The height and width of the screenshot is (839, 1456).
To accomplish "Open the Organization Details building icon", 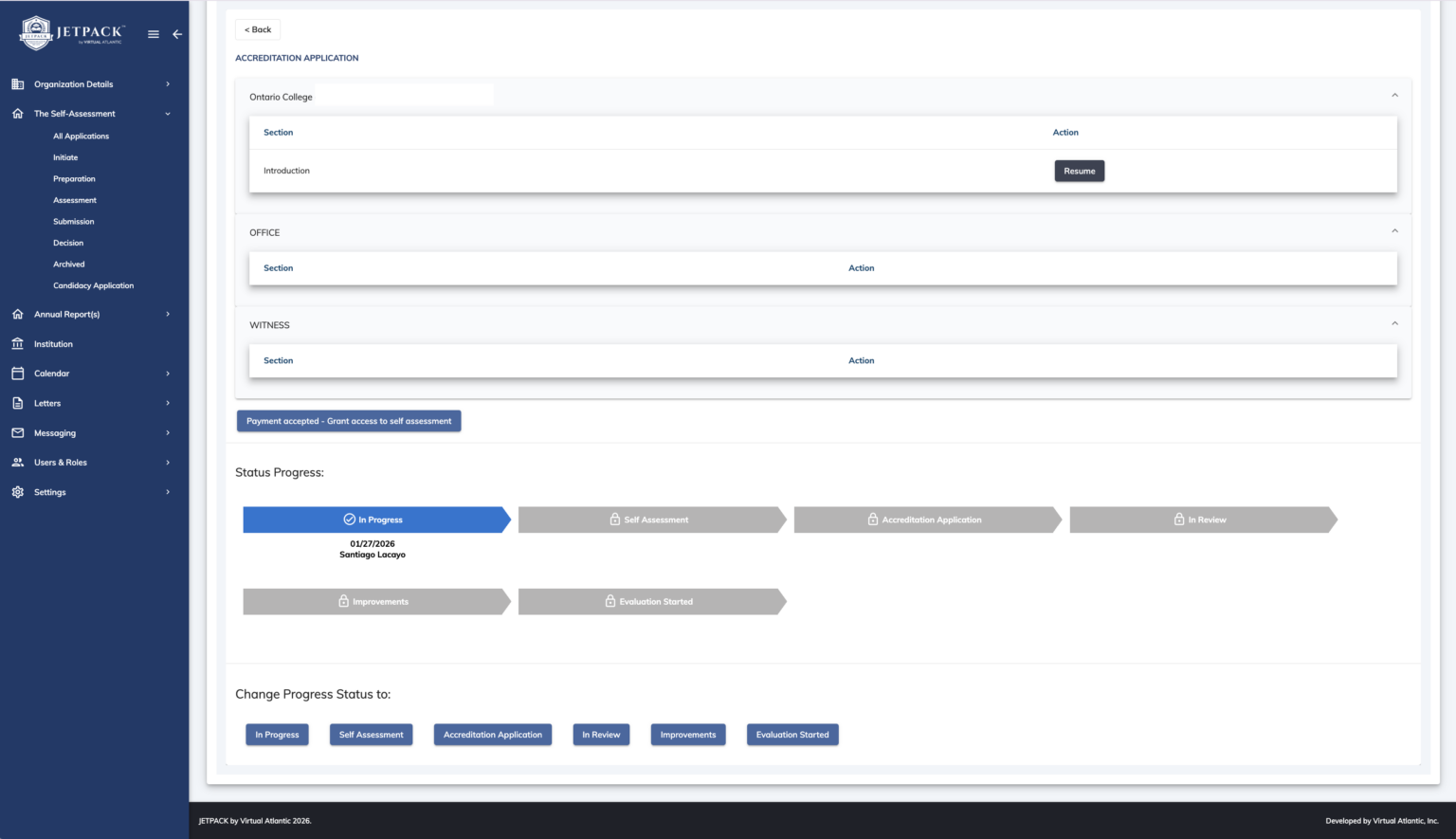I will (17, 84).
